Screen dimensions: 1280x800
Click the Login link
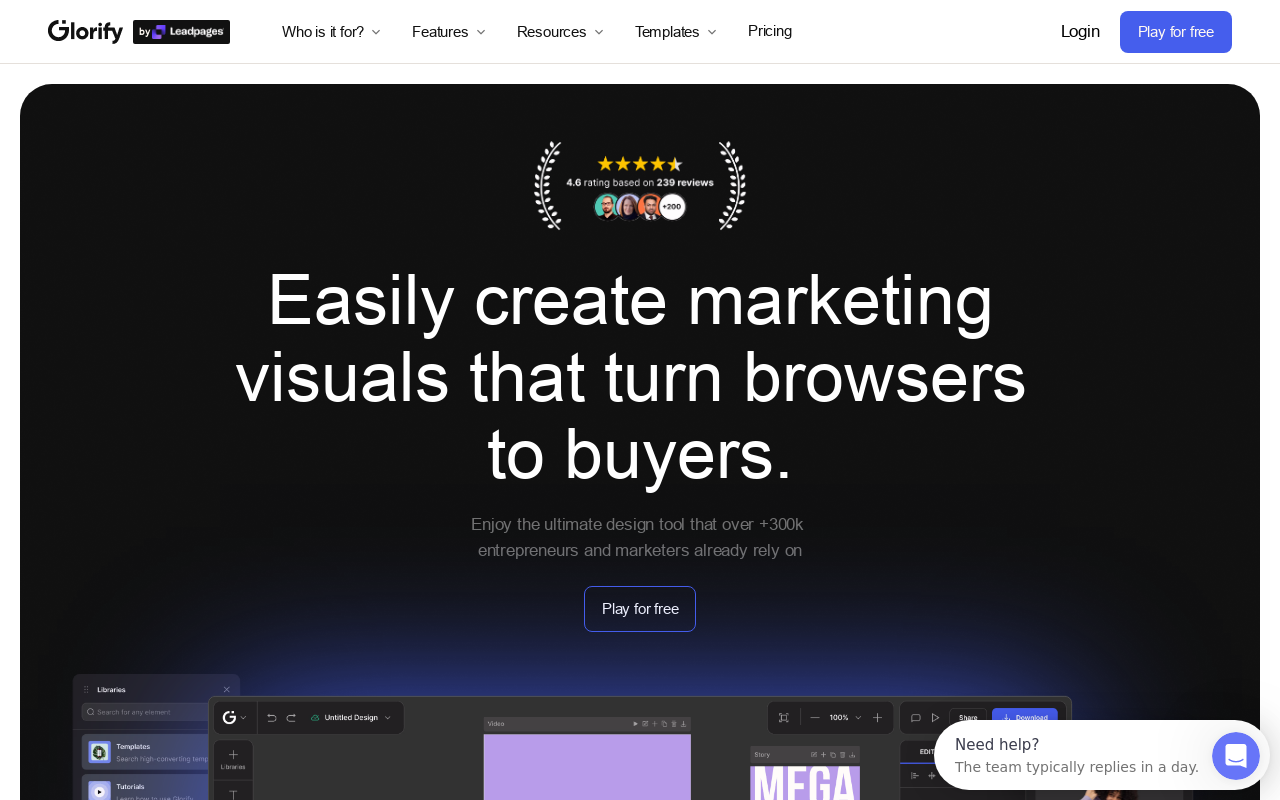(x=1080, y=32)
